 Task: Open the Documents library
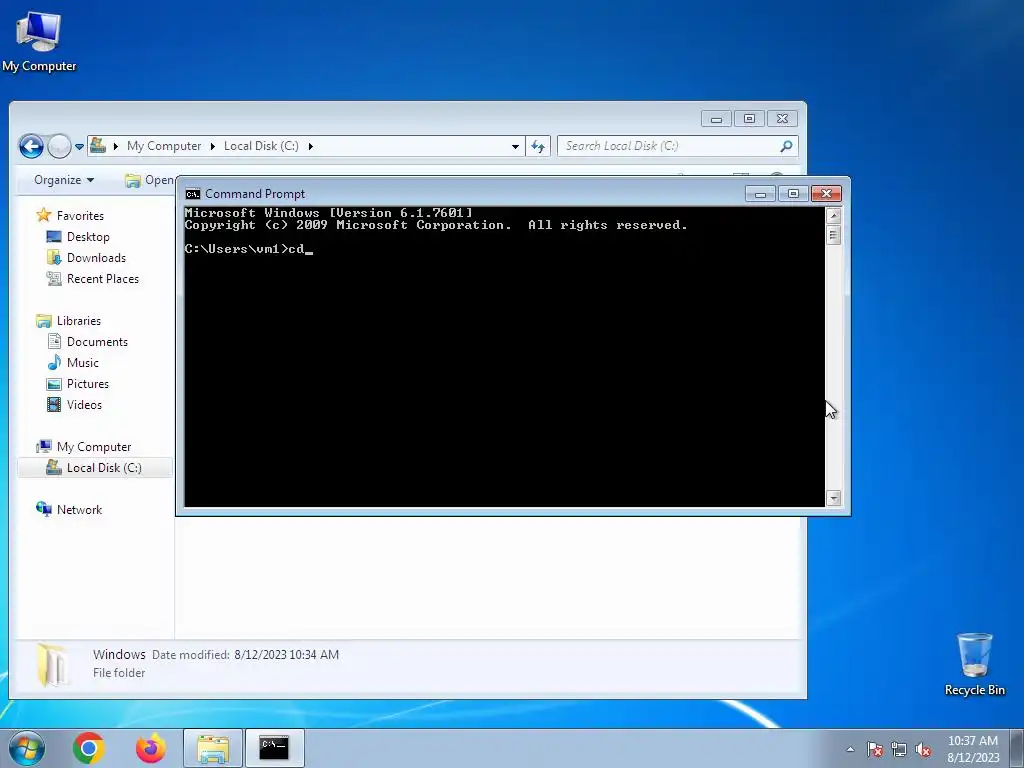97,342
